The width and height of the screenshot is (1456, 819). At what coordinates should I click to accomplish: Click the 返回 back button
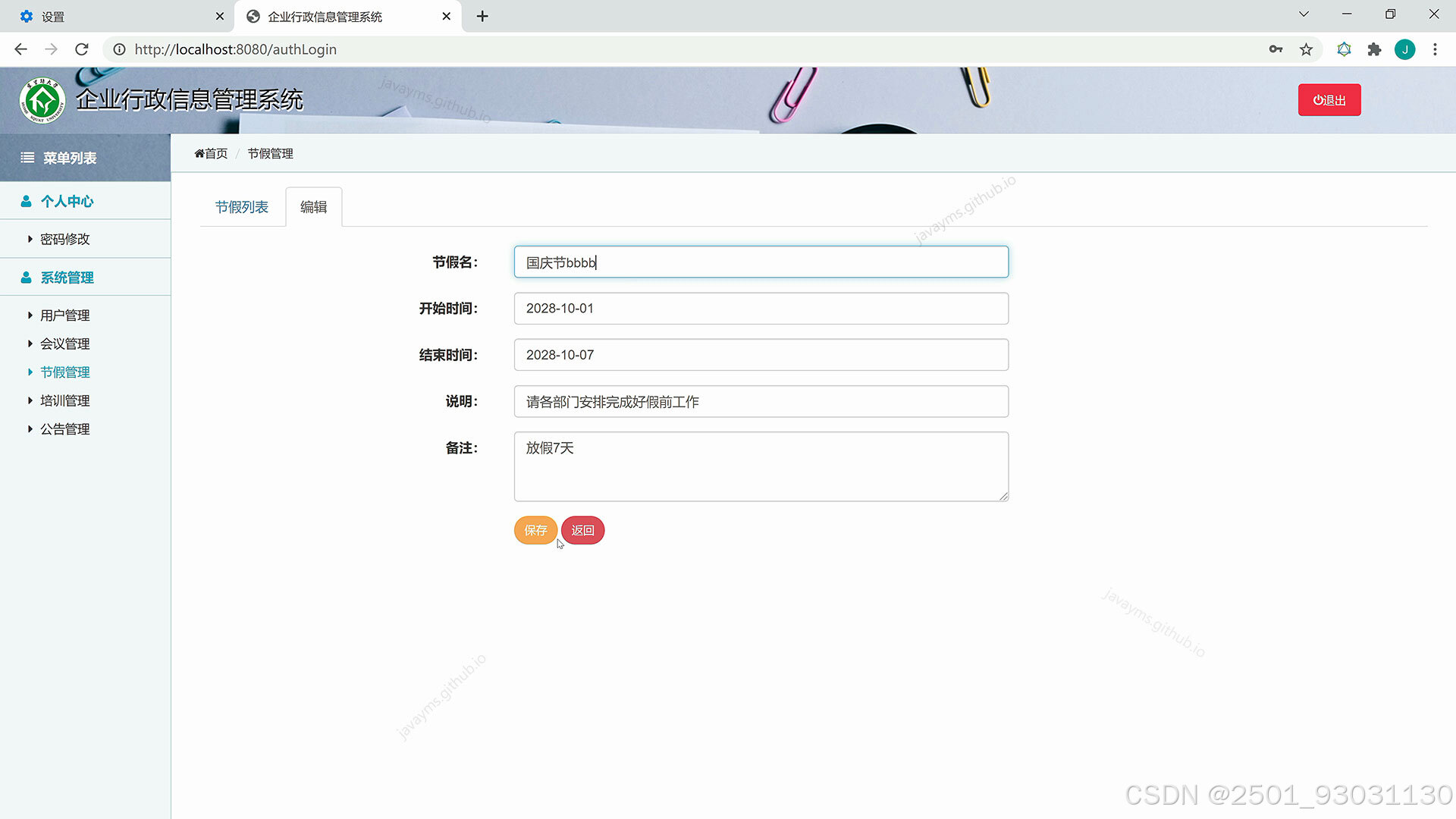click(582, 530)
